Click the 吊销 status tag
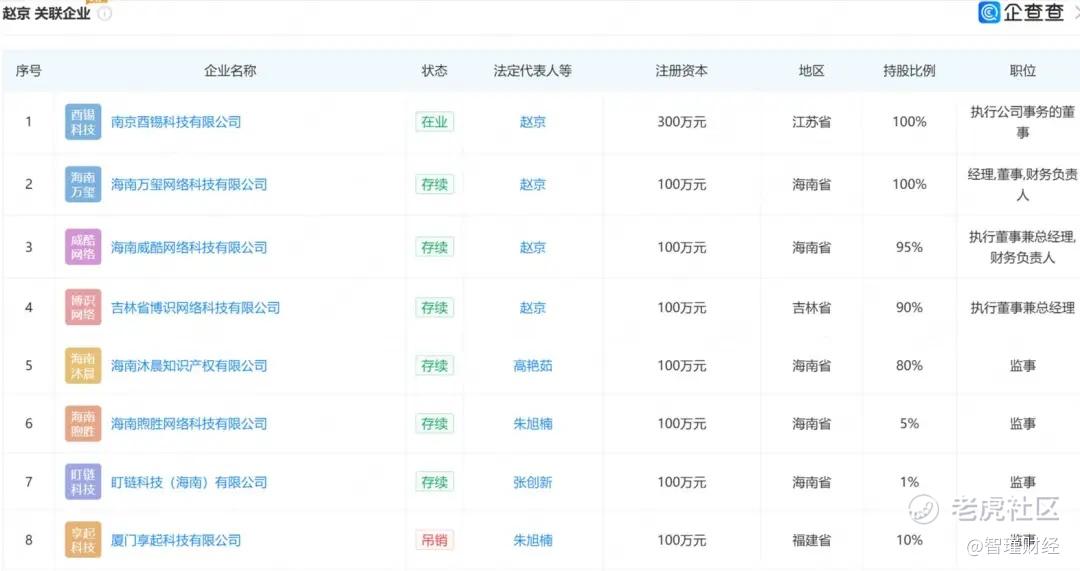 tap(435, 540)
